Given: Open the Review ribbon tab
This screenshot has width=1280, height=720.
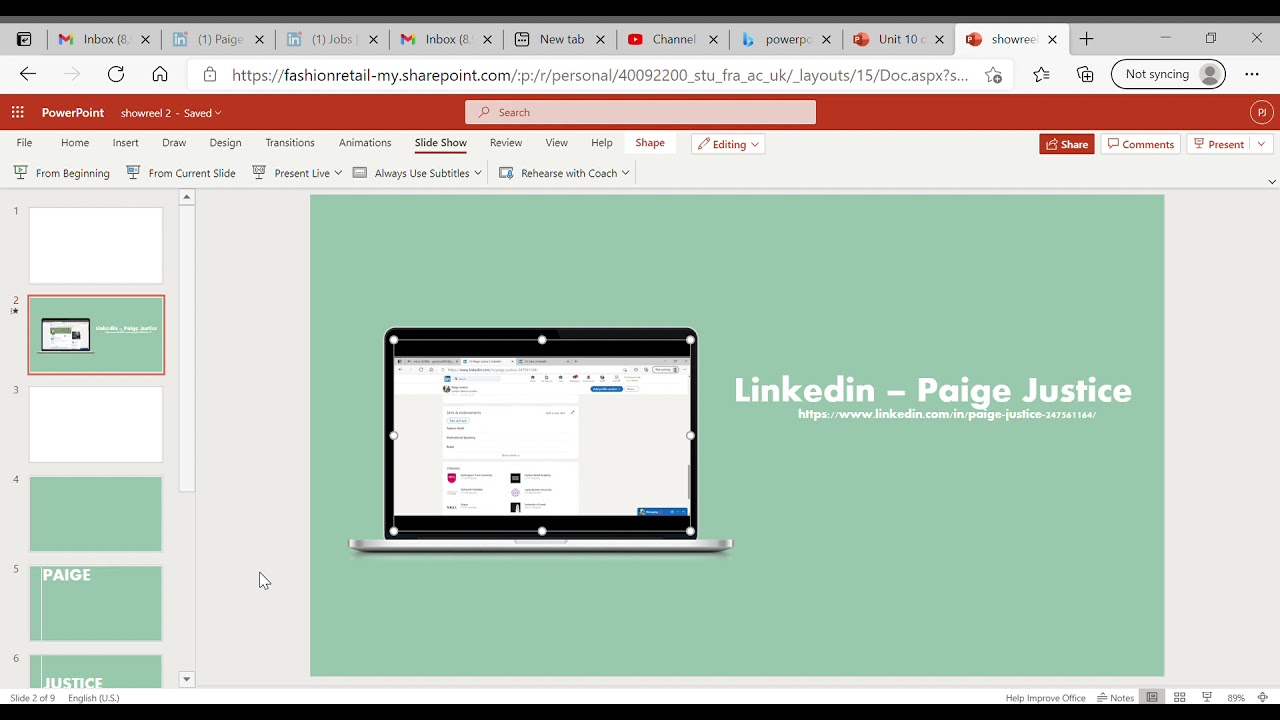Looking at the screenshot, I should click(506, 143).
